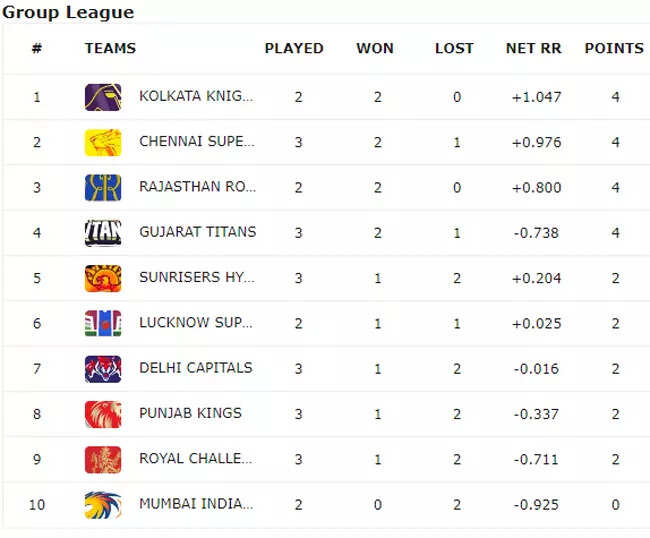Click the LOST column header
Screen dimensions: 650x538
pos(454,48)
